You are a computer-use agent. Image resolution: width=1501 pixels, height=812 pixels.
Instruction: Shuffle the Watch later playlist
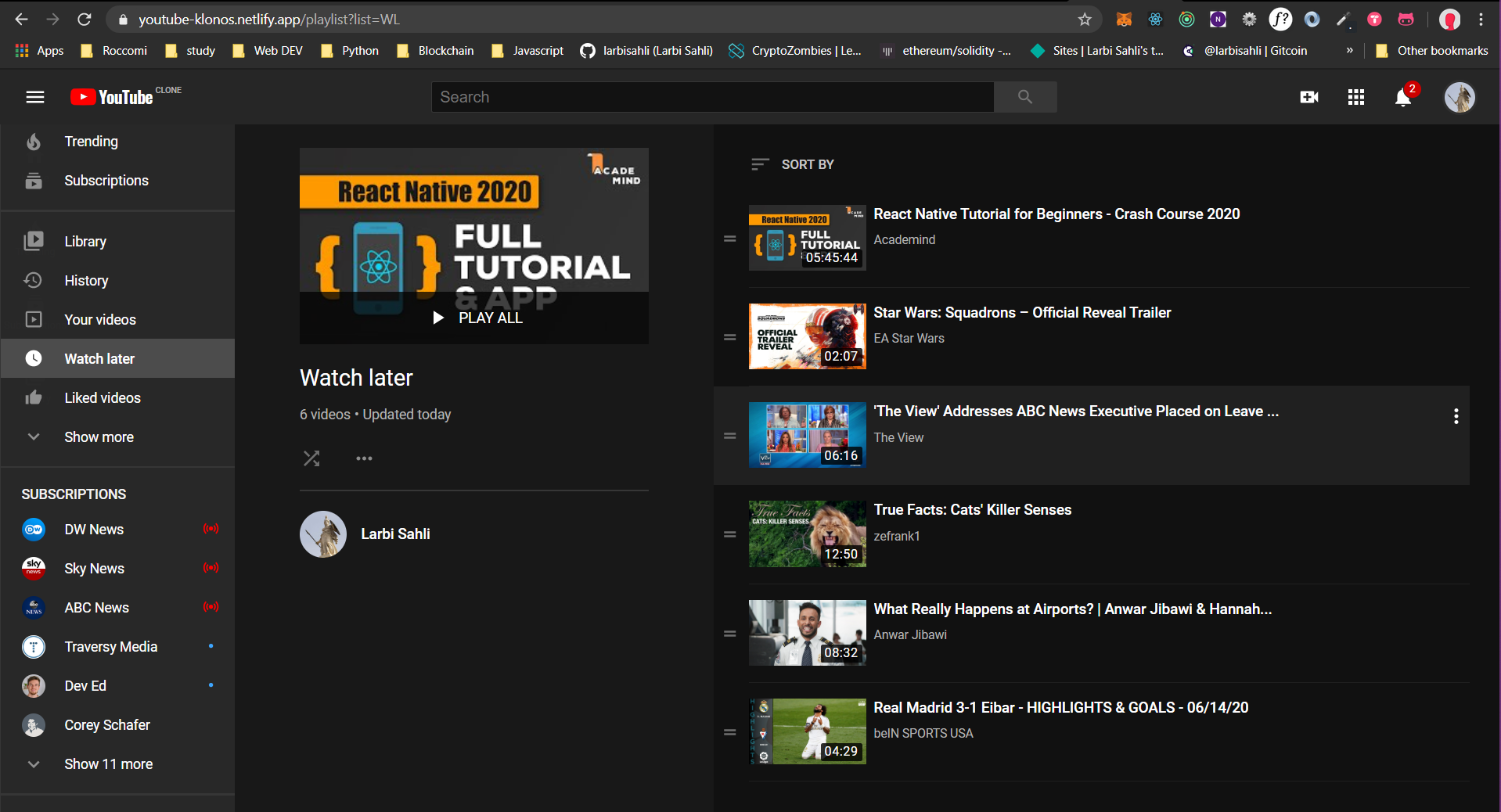[311, 458]
